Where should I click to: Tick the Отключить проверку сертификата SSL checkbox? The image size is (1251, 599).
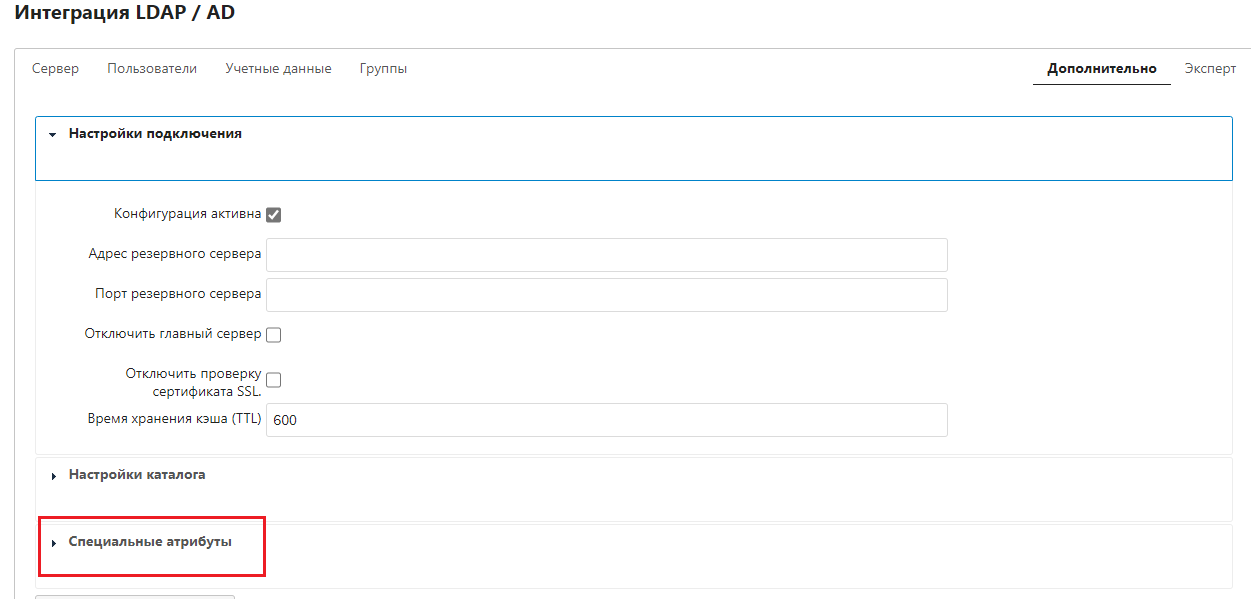coord(273,380)
